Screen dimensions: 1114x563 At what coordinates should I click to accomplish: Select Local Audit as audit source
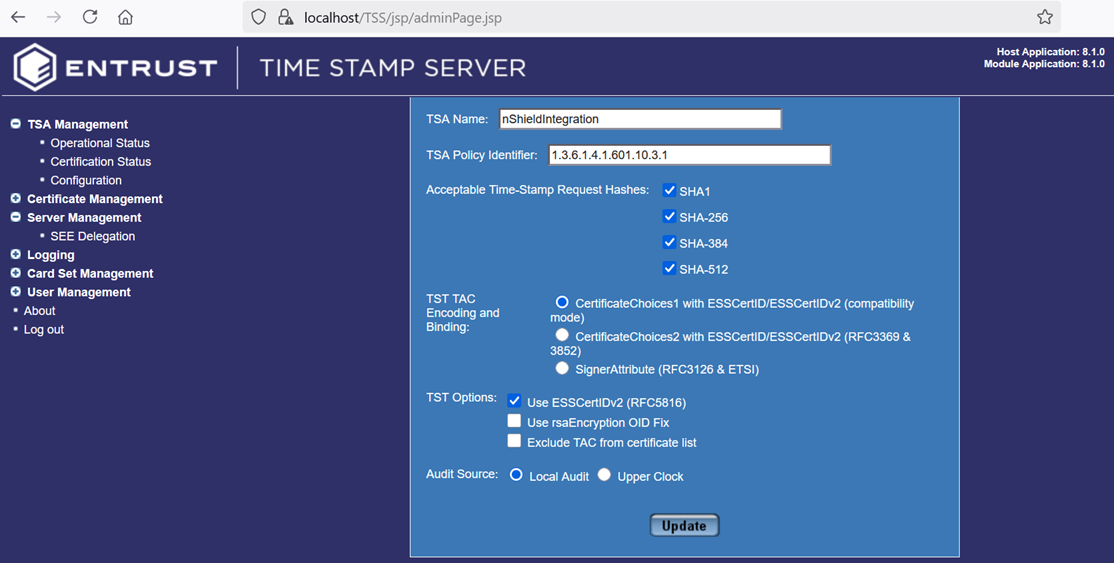pyautogui.click(x=517, y=475)
